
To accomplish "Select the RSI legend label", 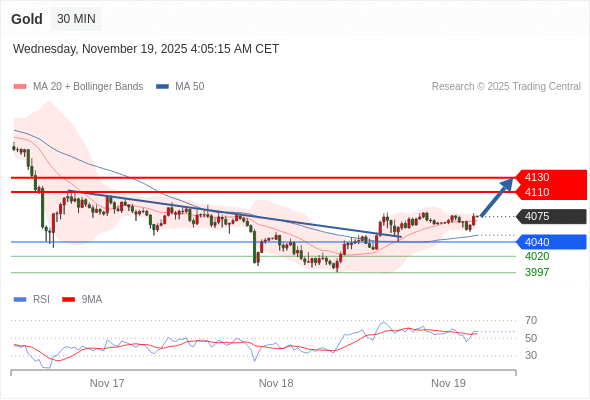I will (x=41, y=300).
